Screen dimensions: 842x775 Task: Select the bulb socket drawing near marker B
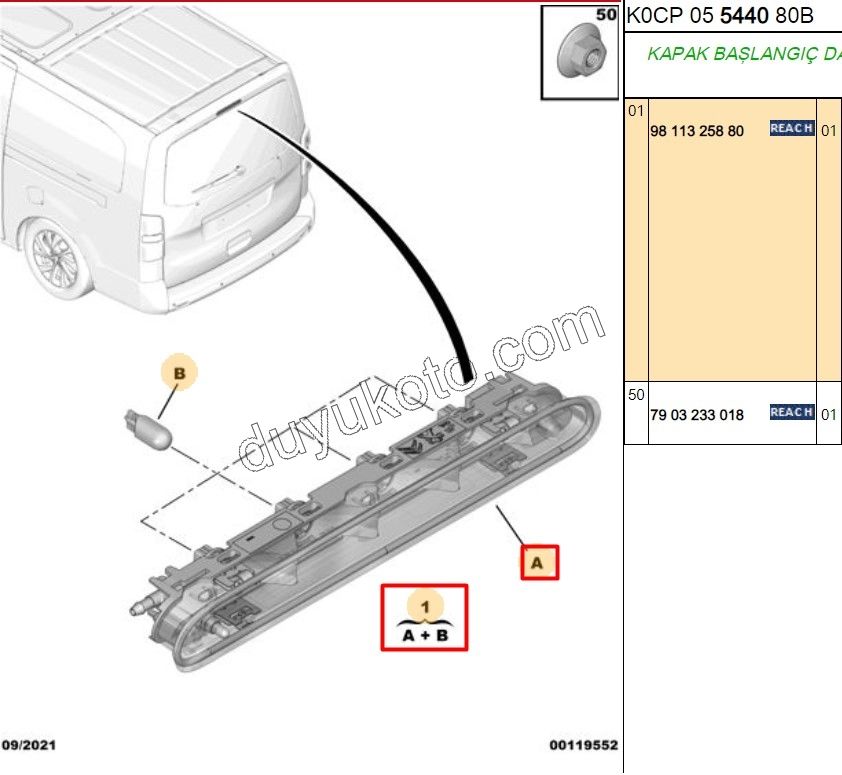click(152, 425)
